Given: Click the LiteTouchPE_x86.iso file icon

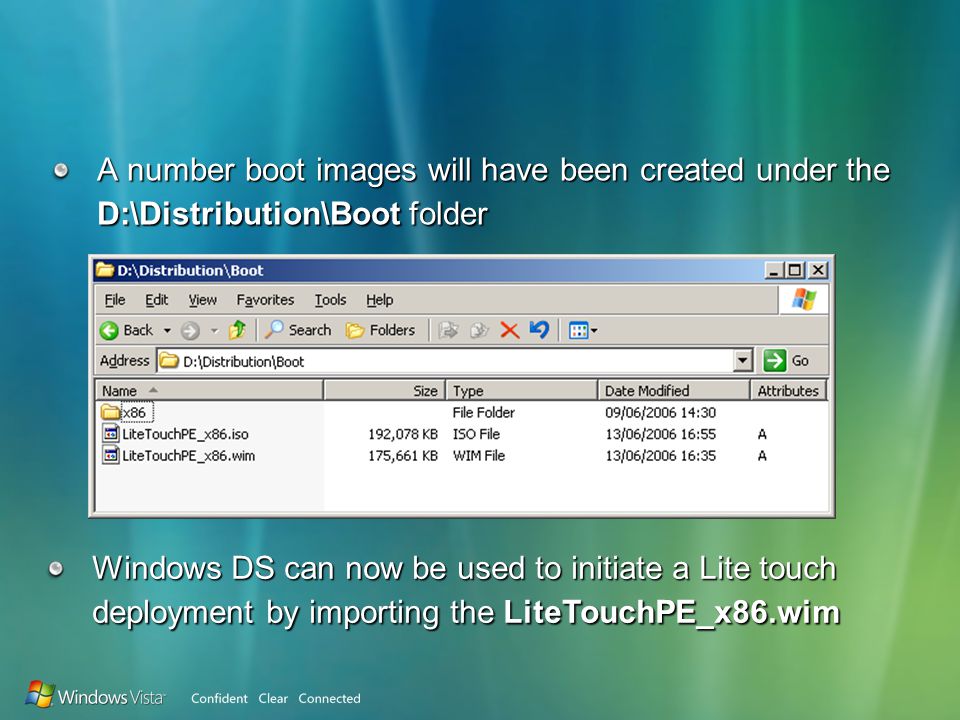Looking at the screenshot, I should pyautogui.click(x=111, y=433).
